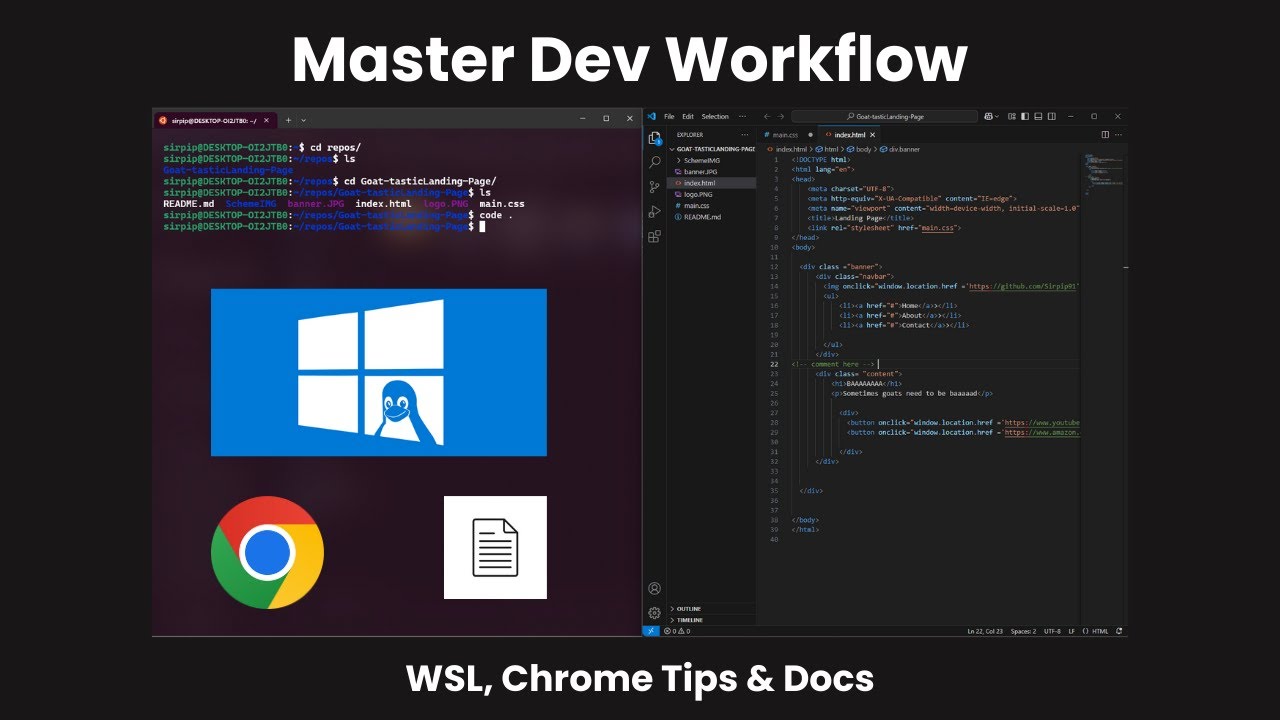Open Explorer views and more actions ellipsis
1280x720 pixels.
tap(744, 134)
